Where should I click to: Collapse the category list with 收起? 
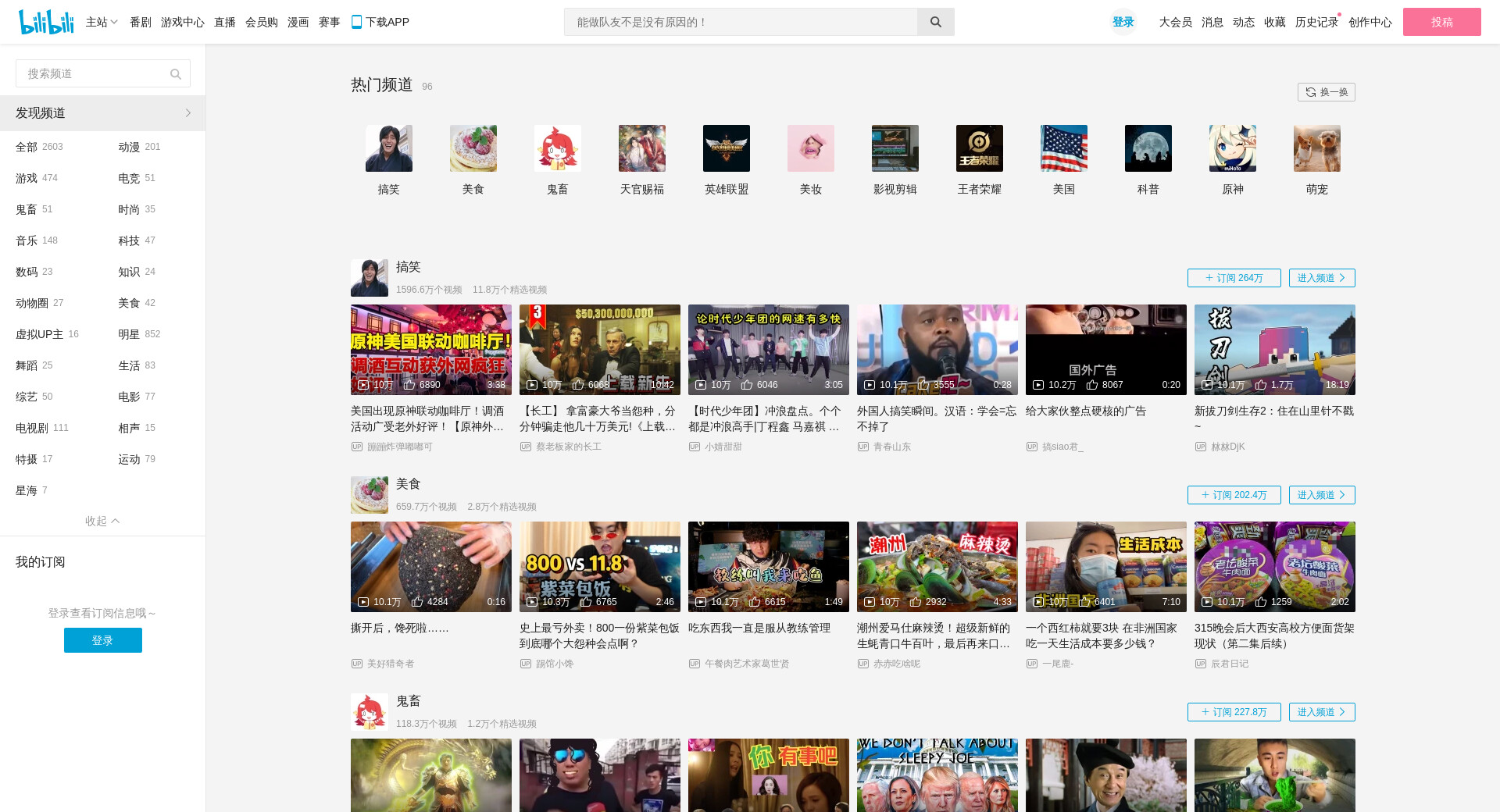(x=102, y=521)
